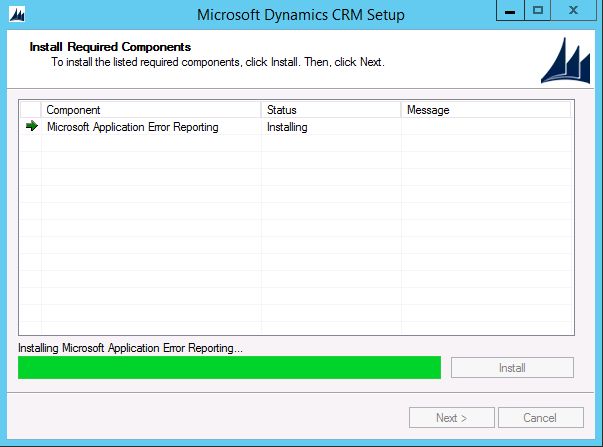Viewport: 603px width, 447px height.
Task: Click the Dynamics CRM title bar icon
Action: coord(17,15)
